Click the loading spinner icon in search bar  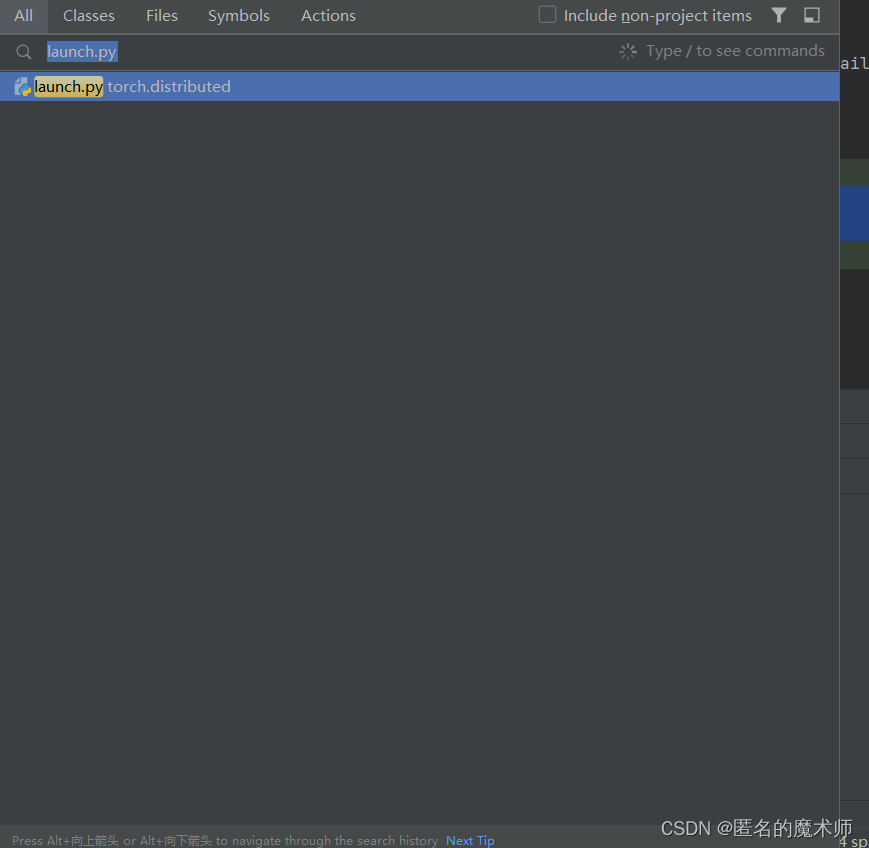pos(628,50)
